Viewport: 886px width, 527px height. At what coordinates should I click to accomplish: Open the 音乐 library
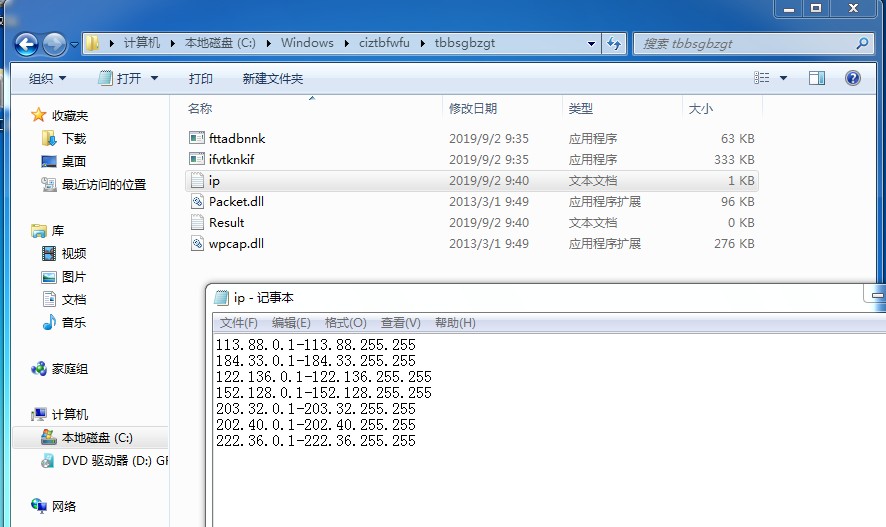coord(64,323)
